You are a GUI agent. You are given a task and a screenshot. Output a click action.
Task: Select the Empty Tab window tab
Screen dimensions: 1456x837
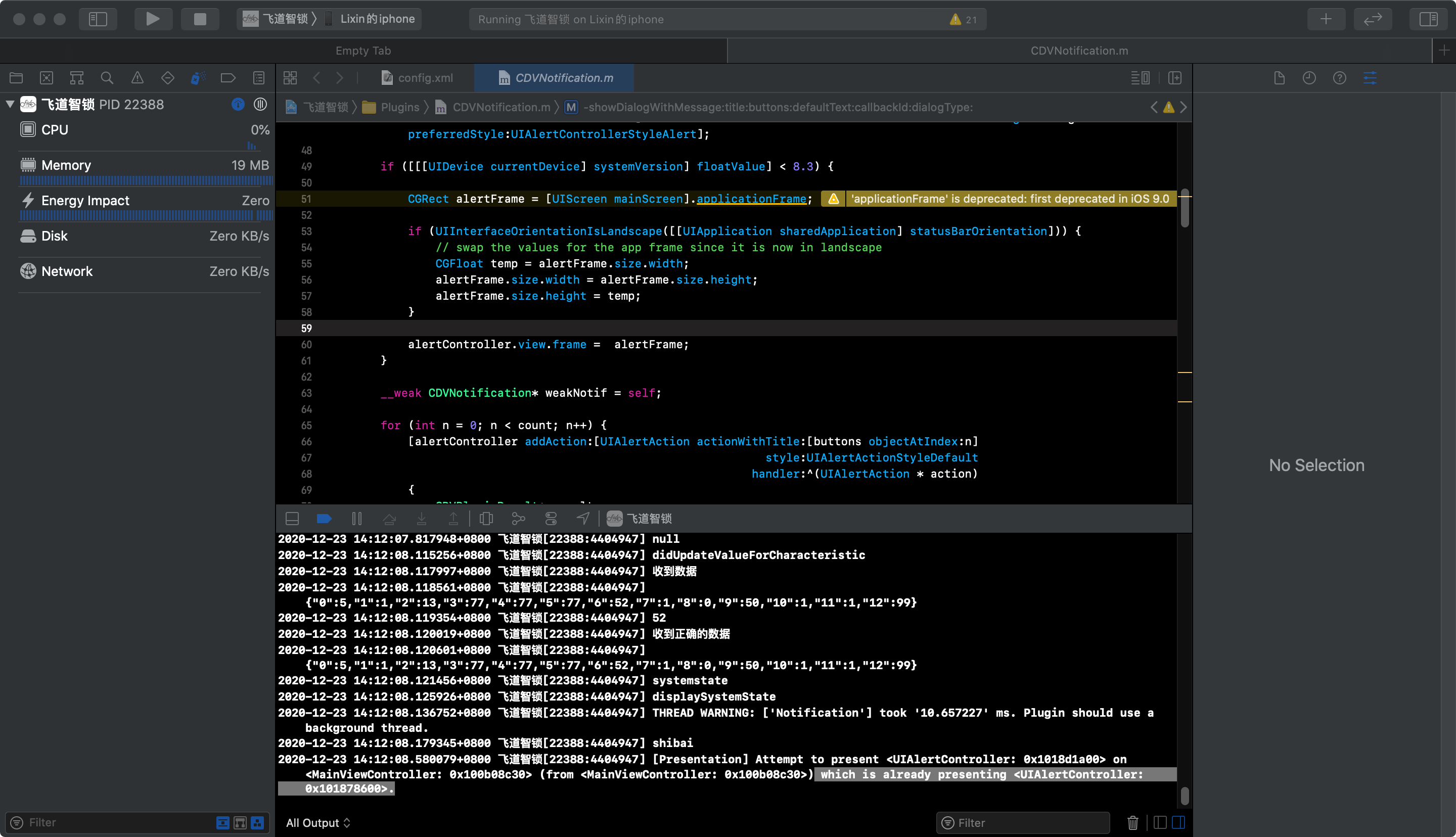tap(363, 51)
